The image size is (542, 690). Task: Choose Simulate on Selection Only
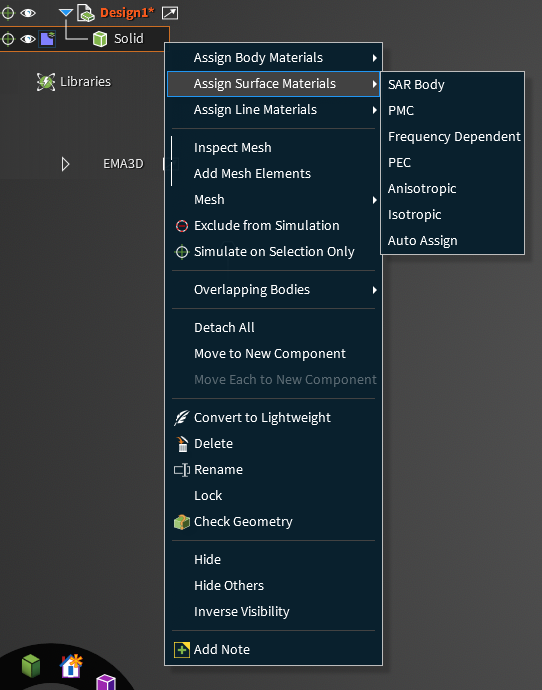click(273, 251)
